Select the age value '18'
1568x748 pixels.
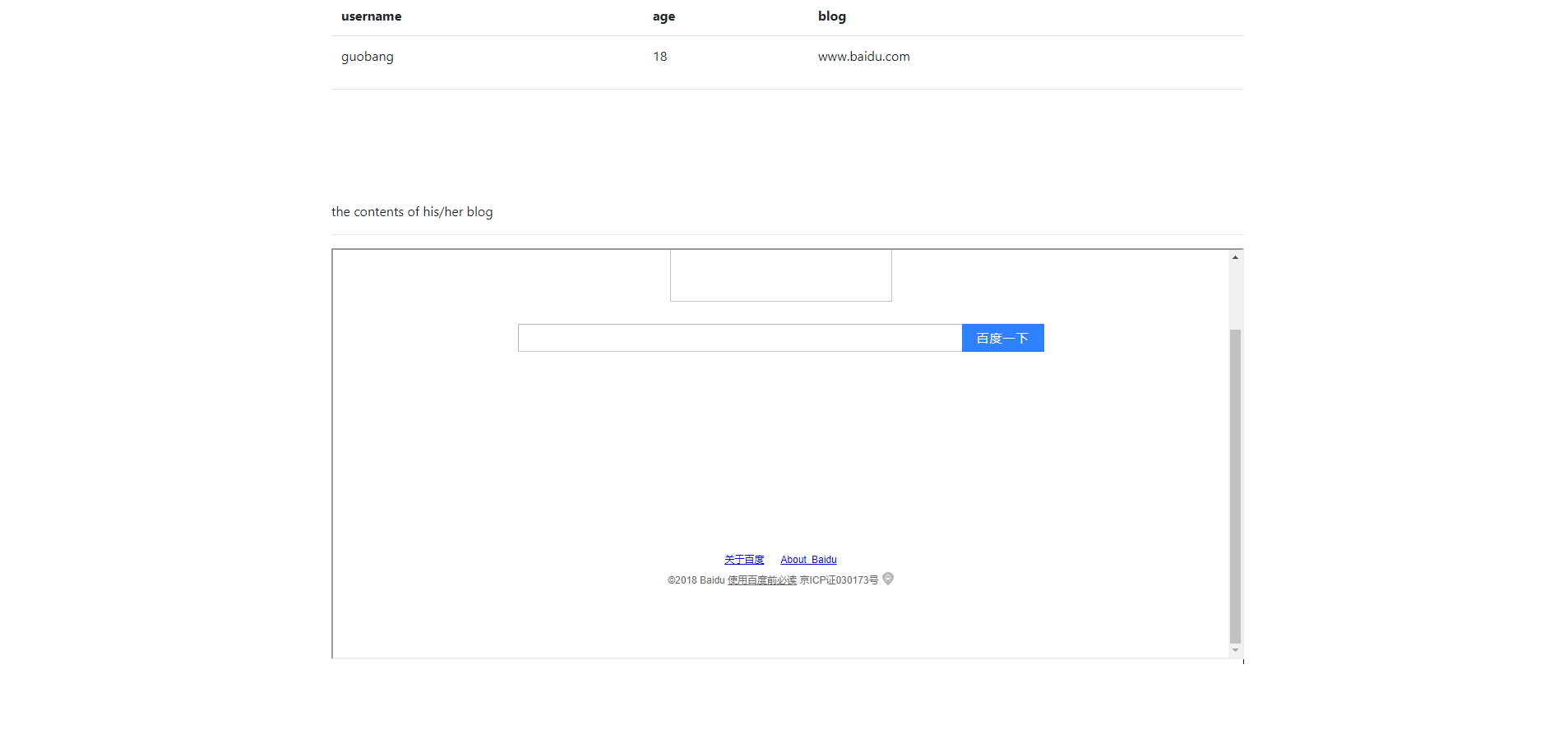660,57
